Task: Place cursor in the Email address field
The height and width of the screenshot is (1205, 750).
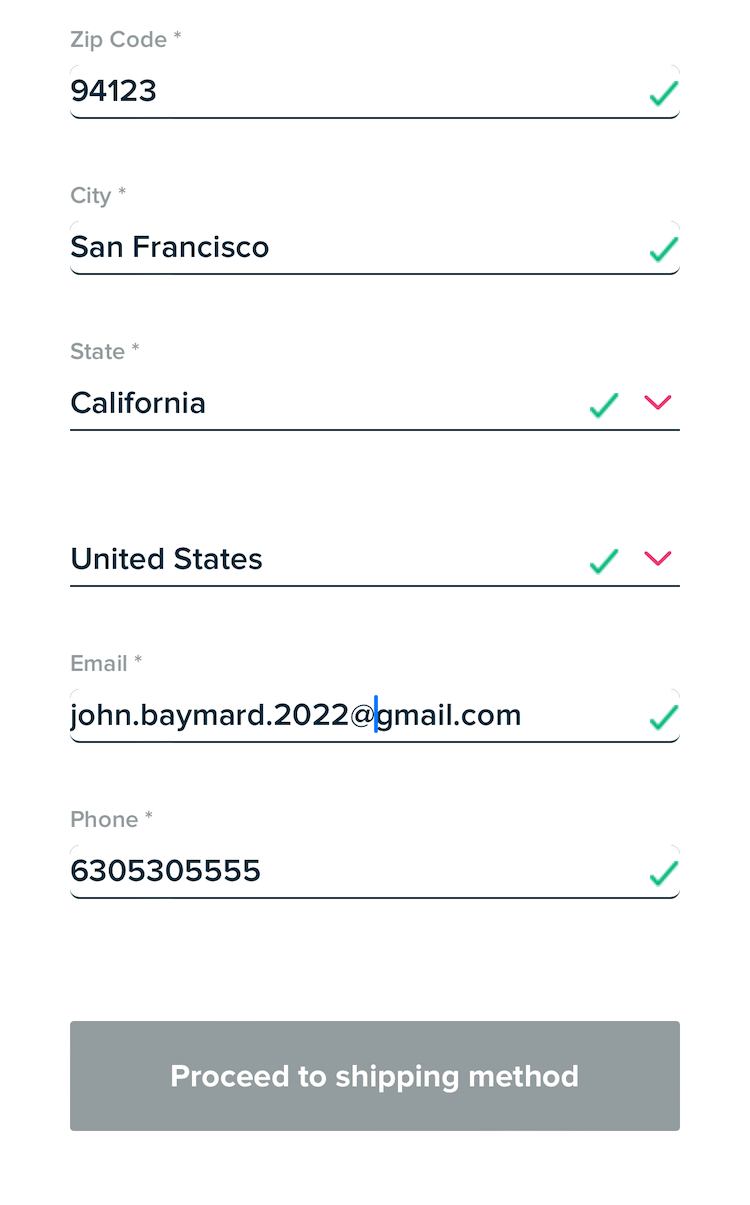Action: pos(296,716)
